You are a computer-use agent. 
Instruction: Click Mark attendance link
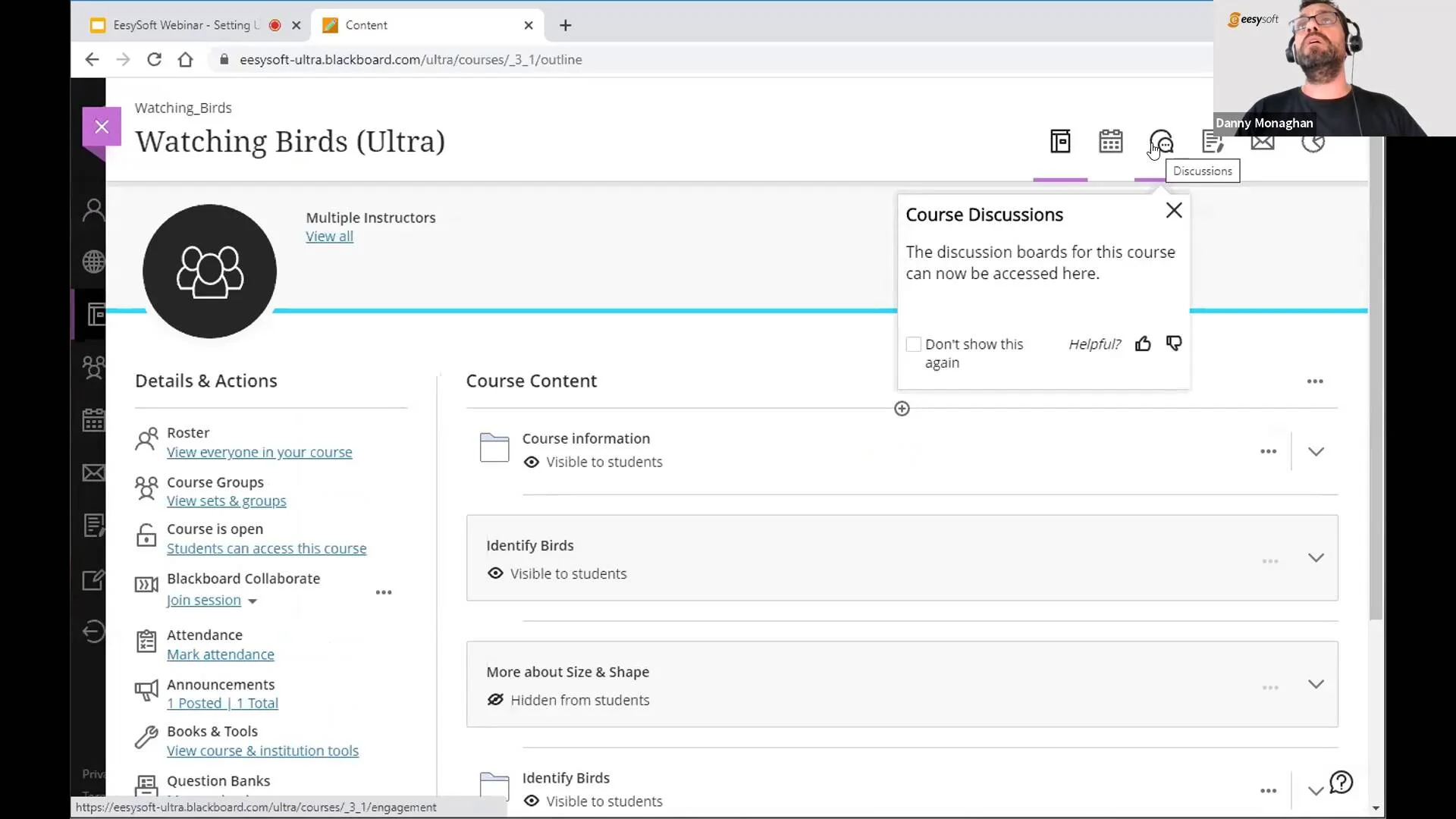coord(220,654)
